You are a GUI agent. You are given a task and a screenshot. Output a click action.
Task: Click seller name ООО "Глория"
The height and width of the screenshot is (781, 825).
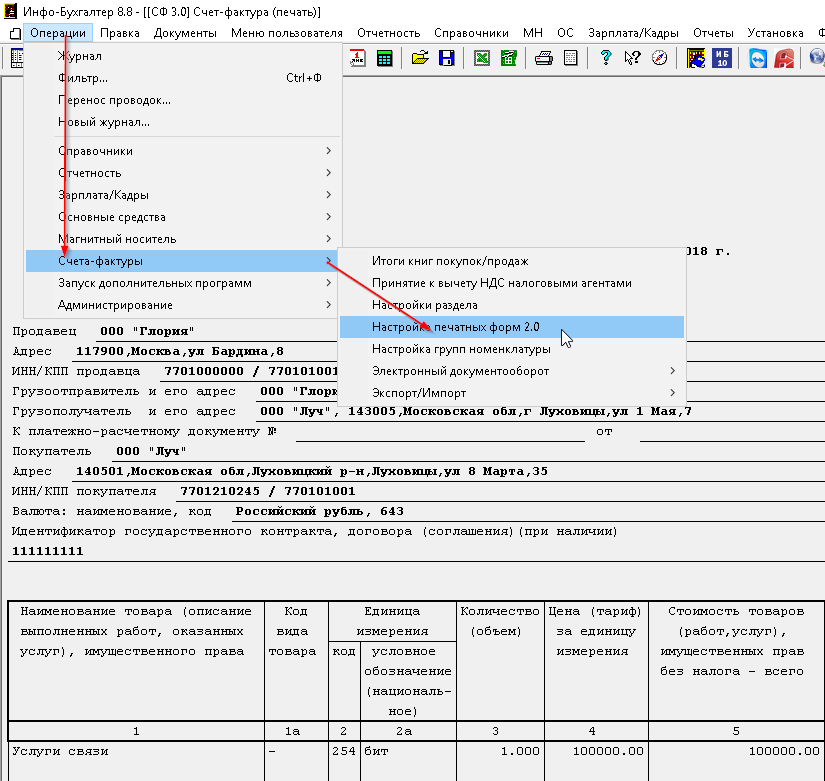147,332
